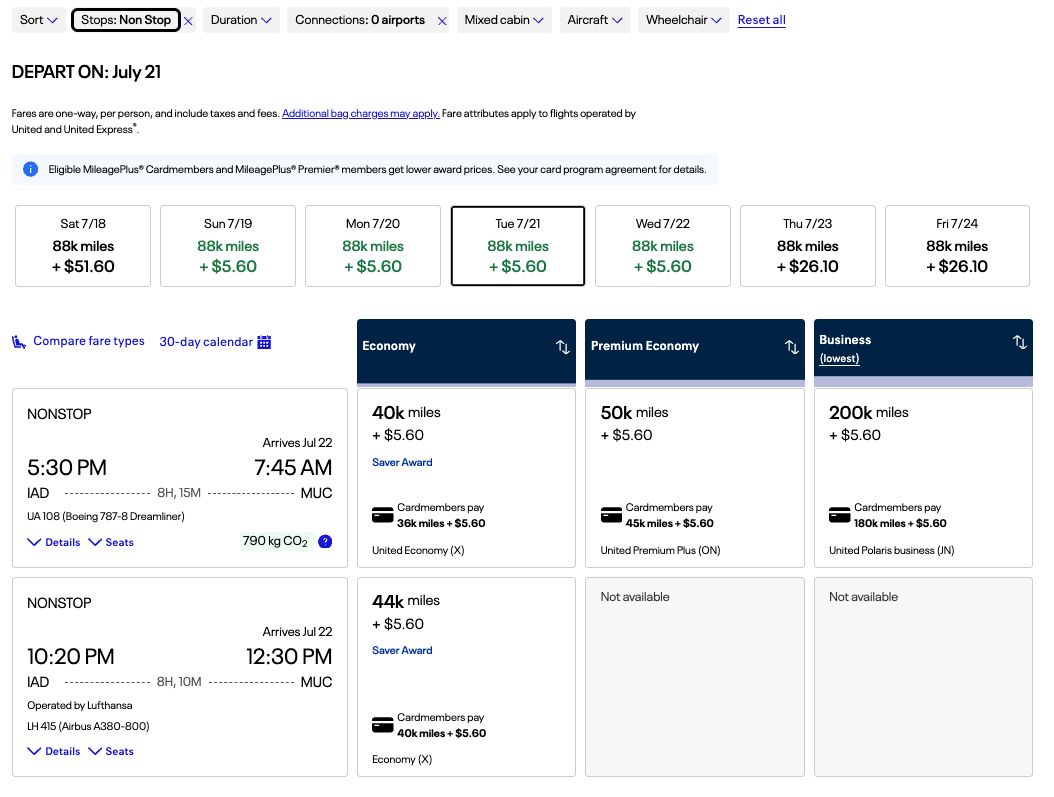
Task: Expand Details for UA 108 flight
Action: (x=54, y=542)
